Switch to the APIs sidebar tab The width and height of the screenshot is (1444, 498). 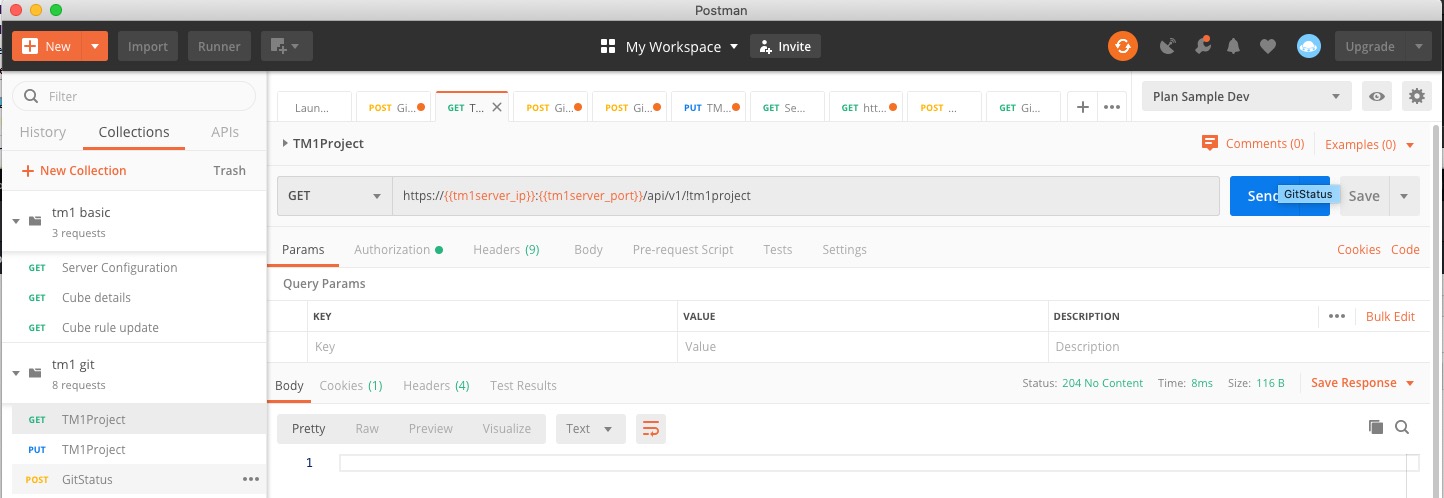pyautogui.click(x=225, y=132)
